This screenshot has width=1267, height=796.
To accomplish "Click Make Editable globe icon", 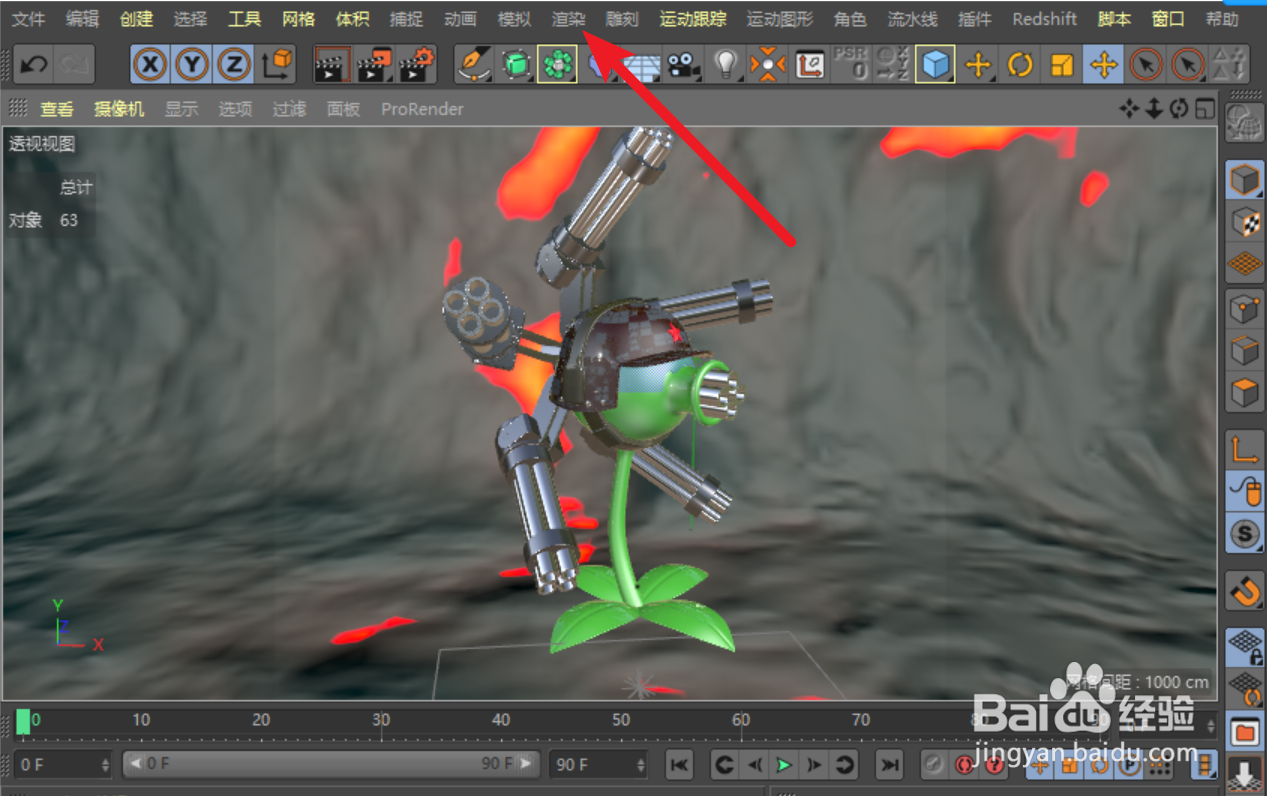I will pos(1245,125).
